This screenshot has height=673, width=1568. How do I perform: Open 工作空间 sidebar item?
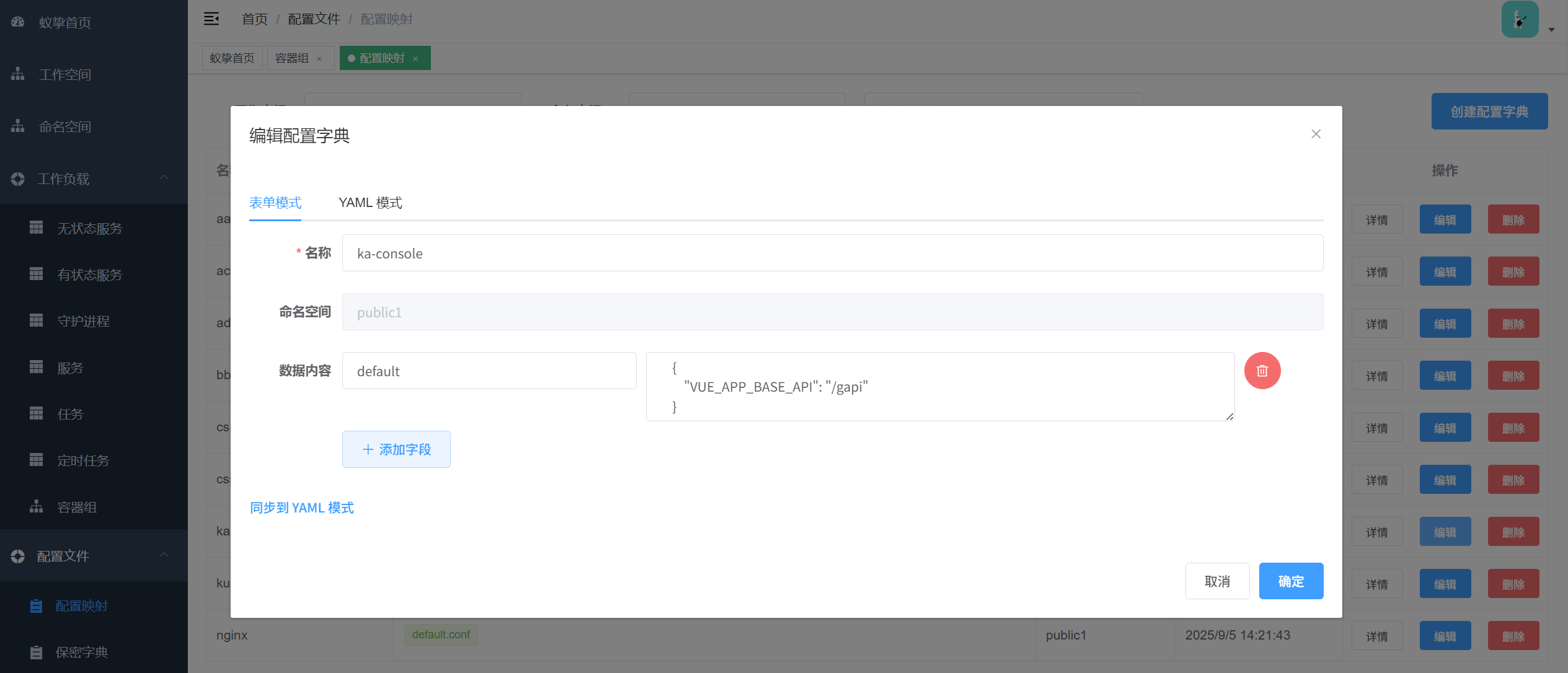[64, 74]
